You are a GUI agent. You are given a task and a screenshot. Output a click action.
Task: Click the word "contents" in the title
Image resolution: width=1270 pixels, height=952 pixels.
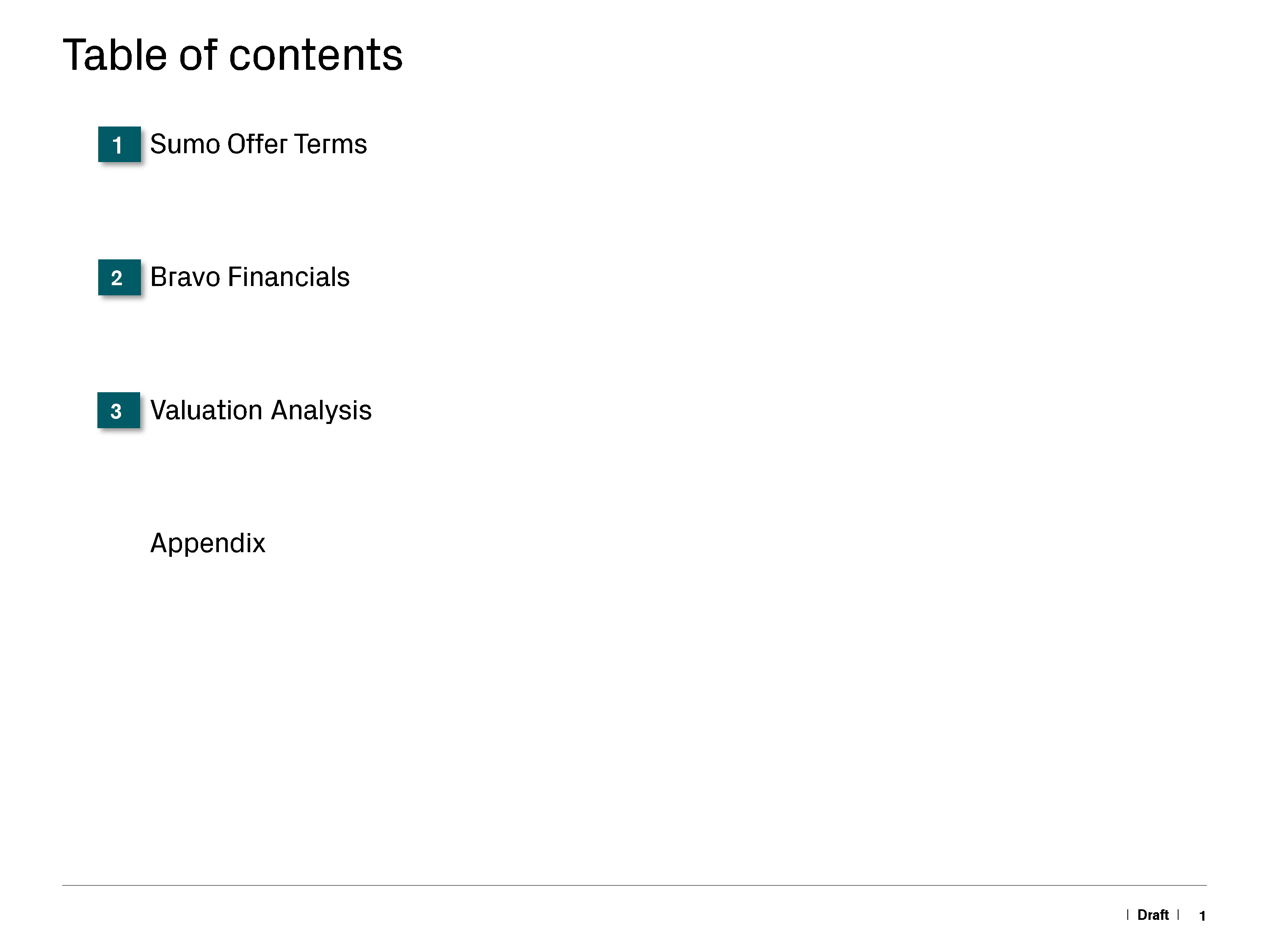point(316,56)
